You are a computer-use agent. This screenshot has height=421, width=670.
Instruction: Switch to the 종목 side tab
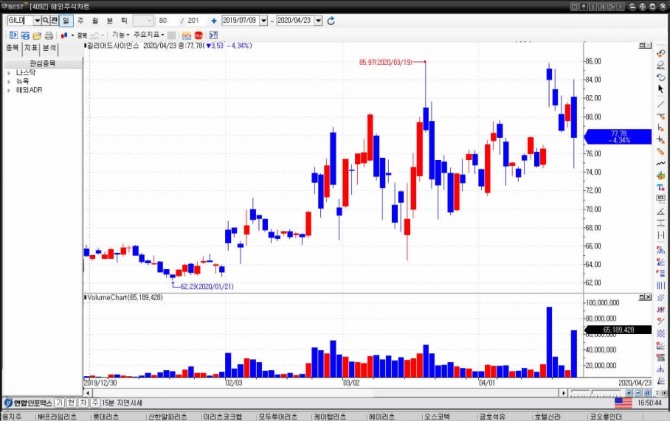point(12,48)
